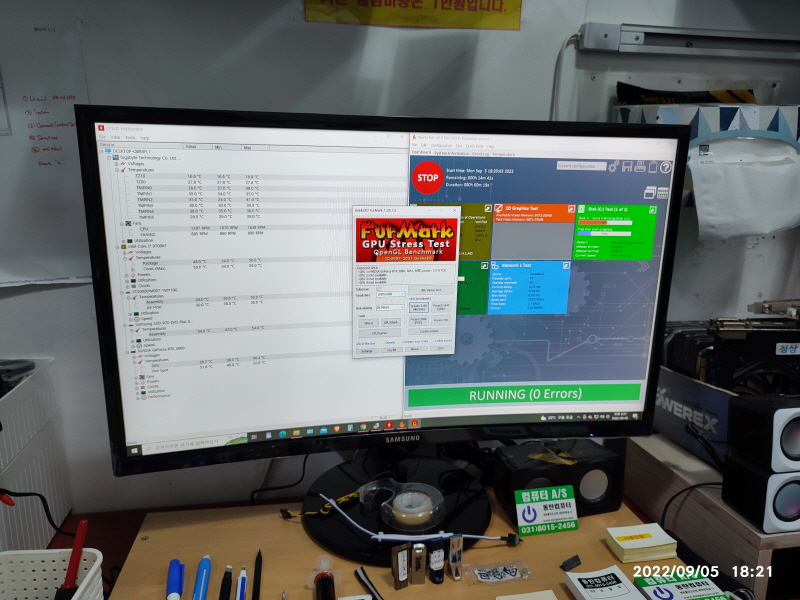The image size is (800, 600).
Task: Expand the Disk test tile window
Action: pyautogui.click(x=652, y=209)
